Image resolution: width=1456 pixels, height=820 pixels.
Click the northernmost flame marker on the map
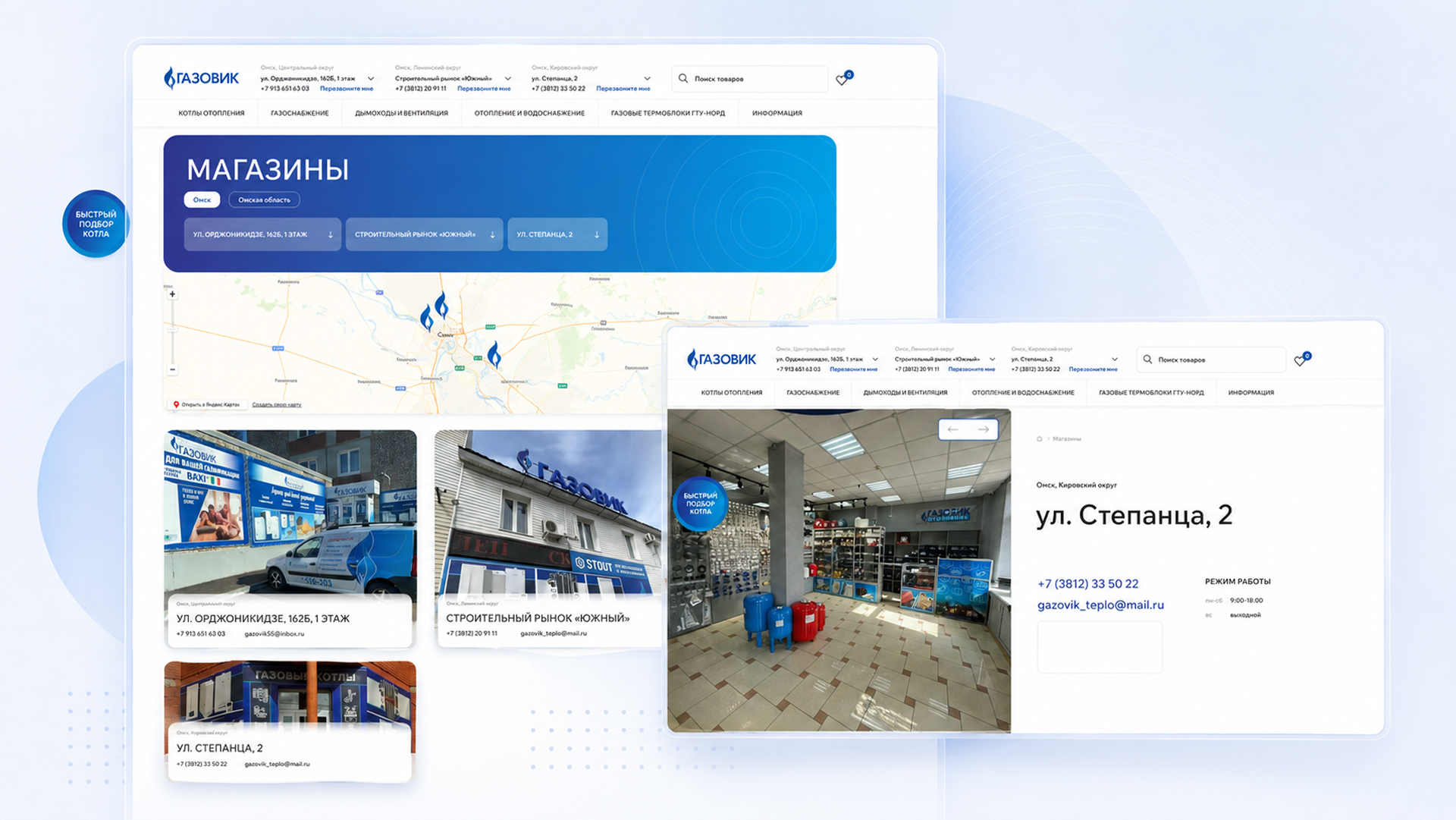click(x=441, y=305)
